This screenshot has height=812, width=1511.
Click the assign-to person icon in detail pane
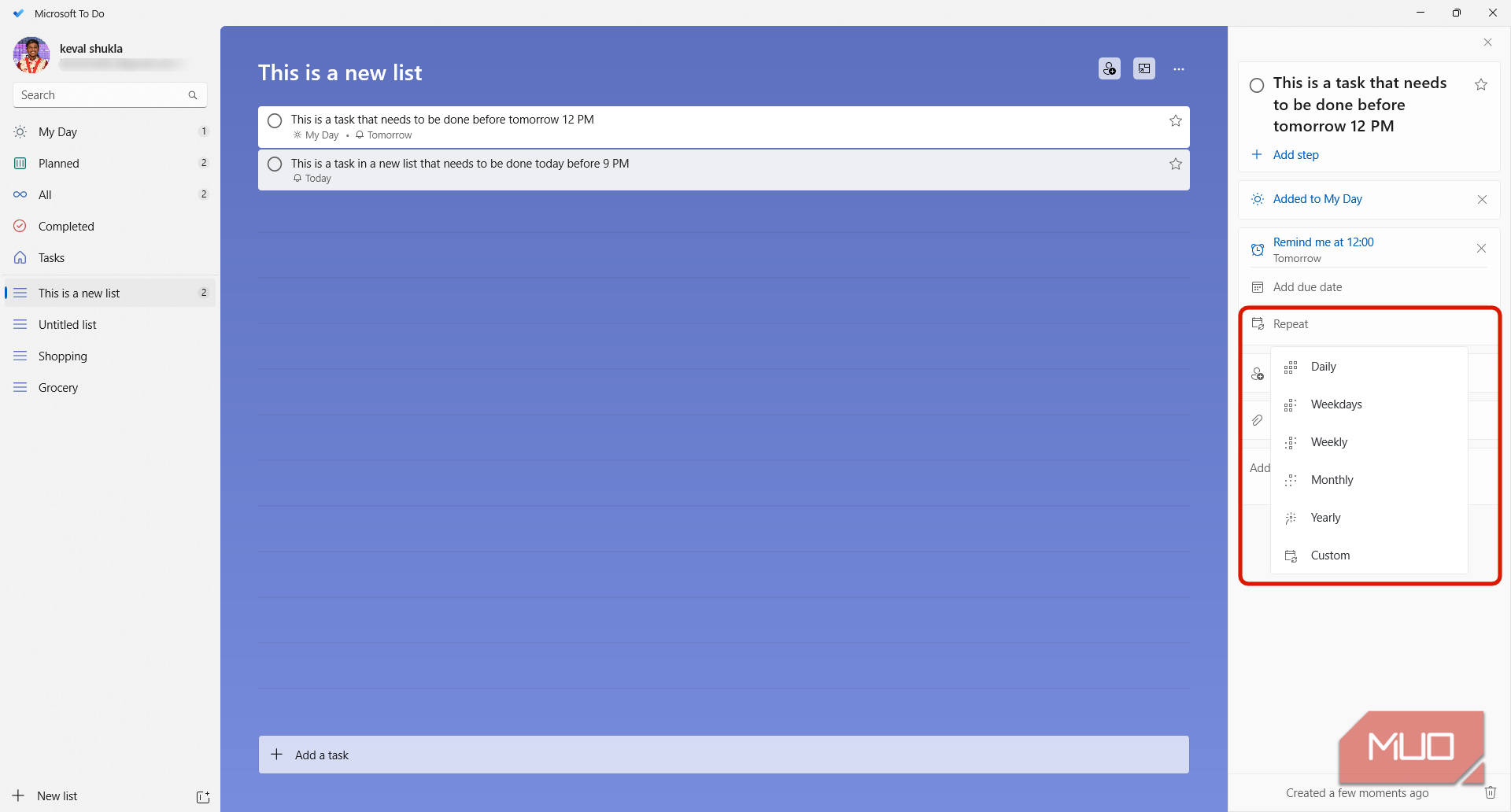1258,374
